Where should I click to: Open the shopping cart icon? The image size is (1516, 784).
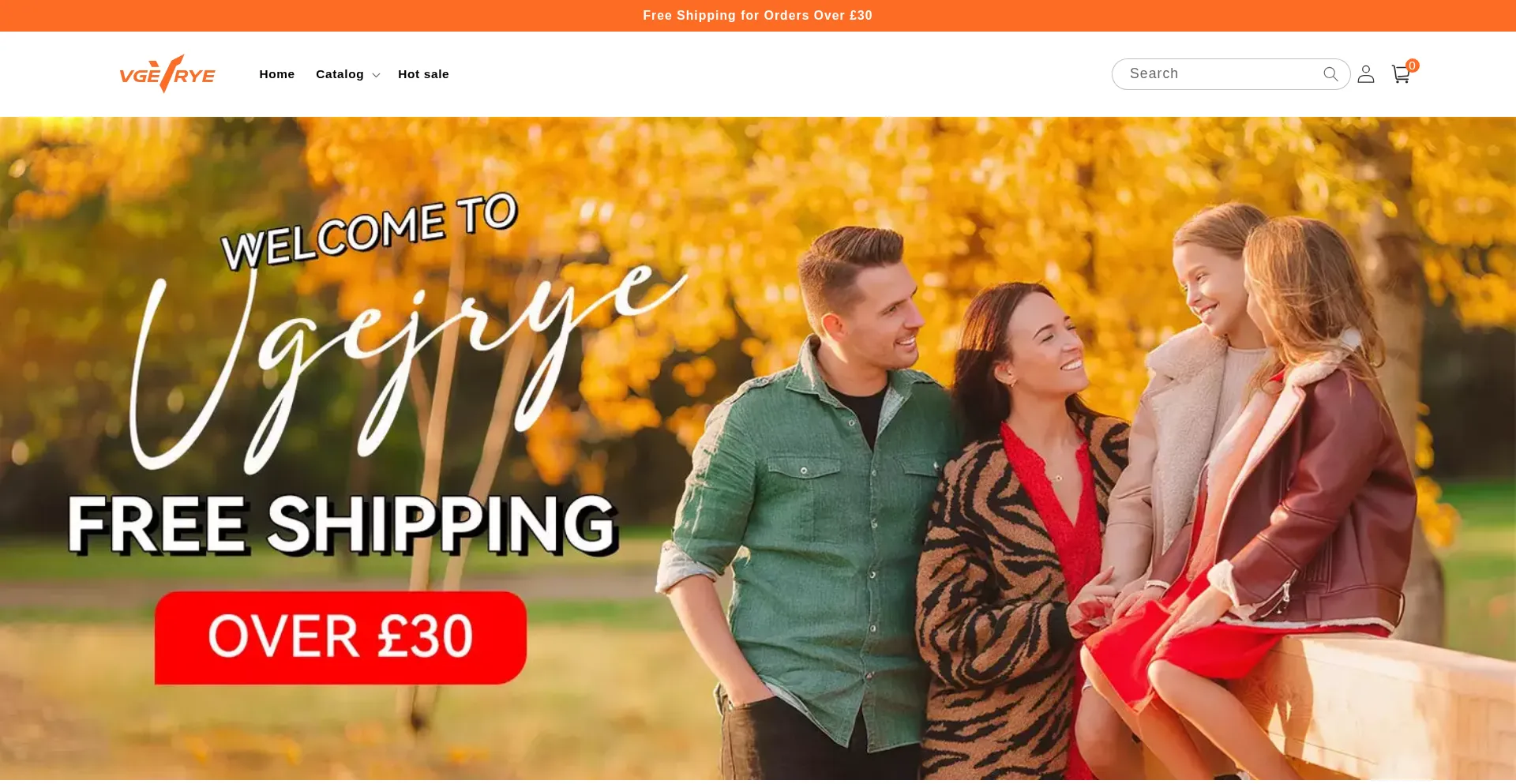coord(1401,74)
